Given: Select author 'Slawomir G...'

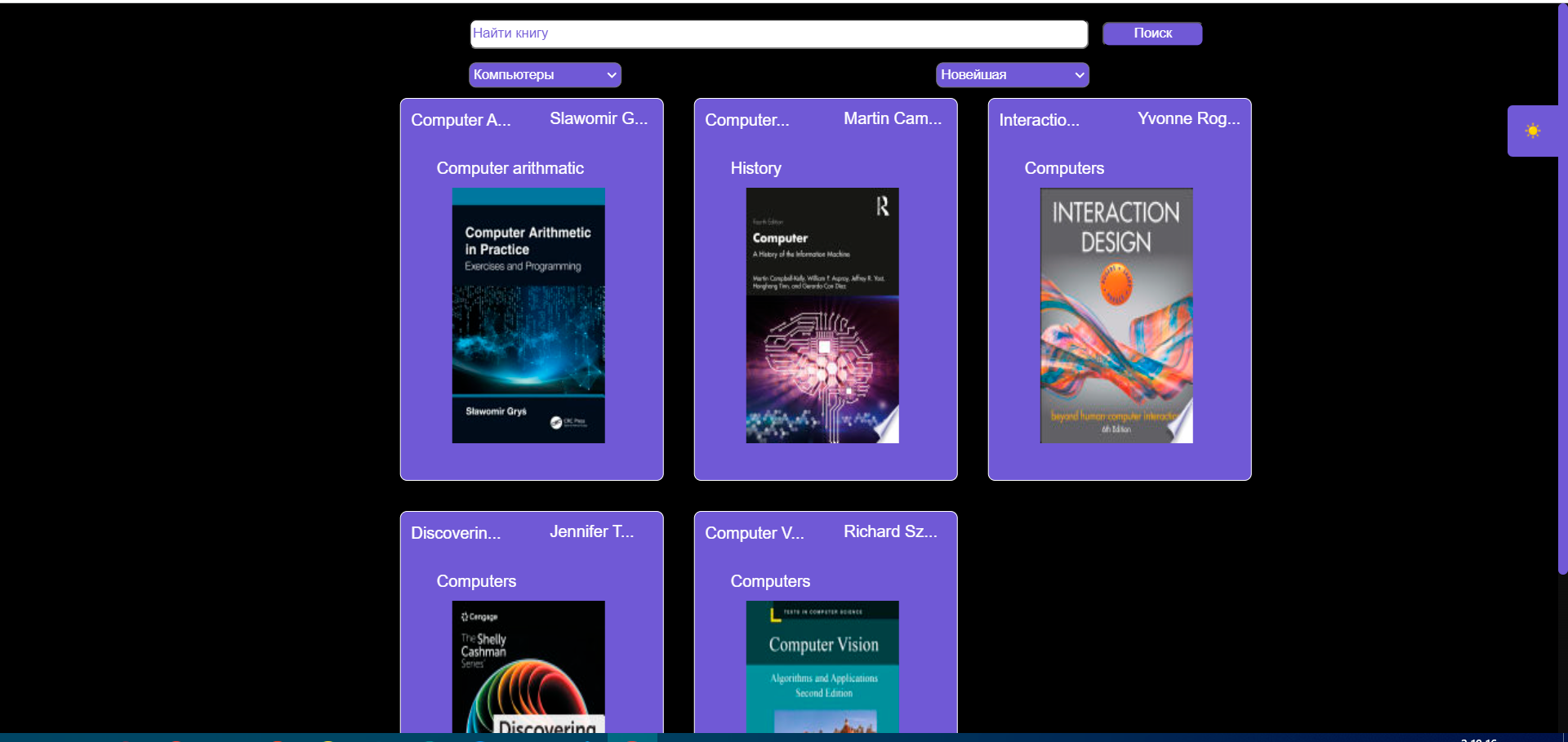Looking at the screenshot, I should point(599,118).
